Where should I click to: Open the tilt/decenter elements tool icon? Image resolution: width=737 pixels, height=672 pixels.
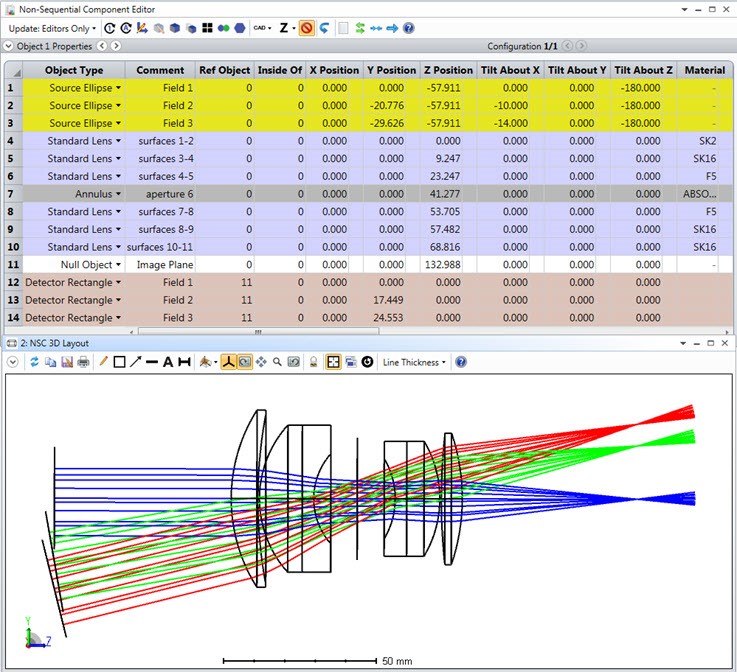[142, 29]
